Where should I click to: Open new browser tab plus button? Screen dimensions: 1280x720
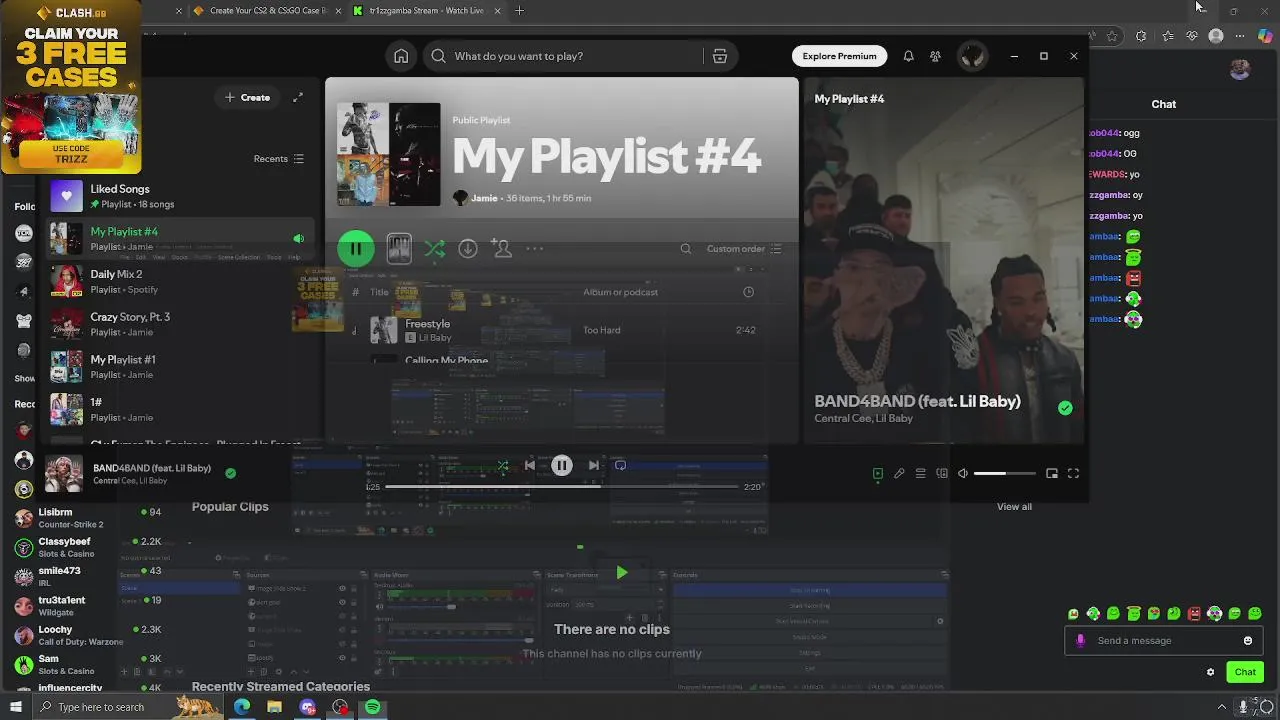519,11
